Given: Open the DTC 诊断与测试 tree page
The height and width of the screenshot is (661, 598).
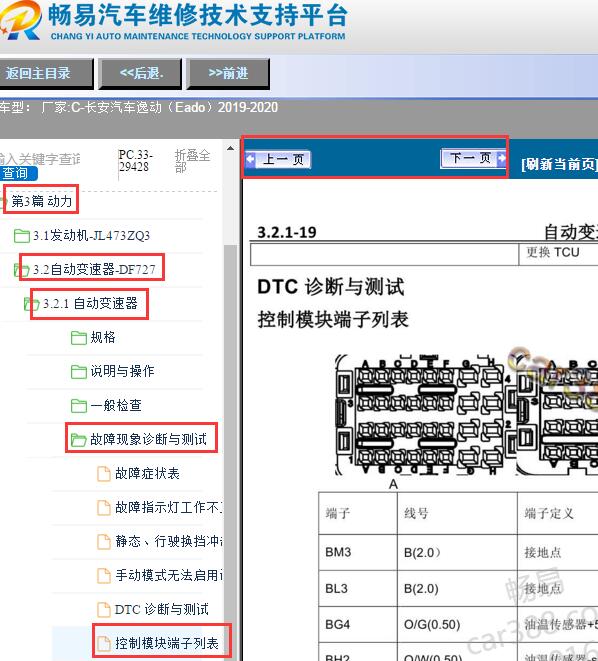Looking at the screenshot, I should click(161, 610).
